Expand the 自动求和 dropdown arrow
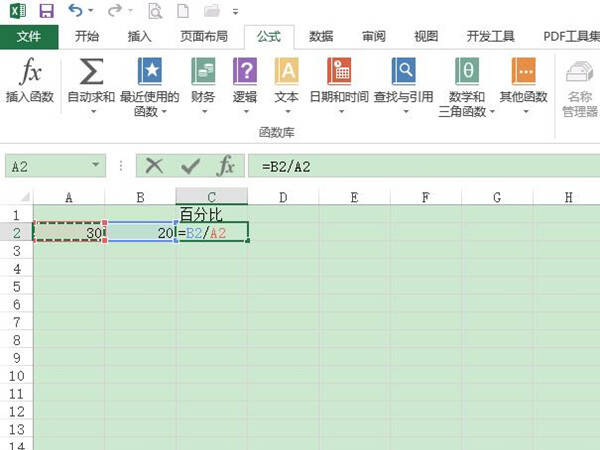 coord(93,112)
